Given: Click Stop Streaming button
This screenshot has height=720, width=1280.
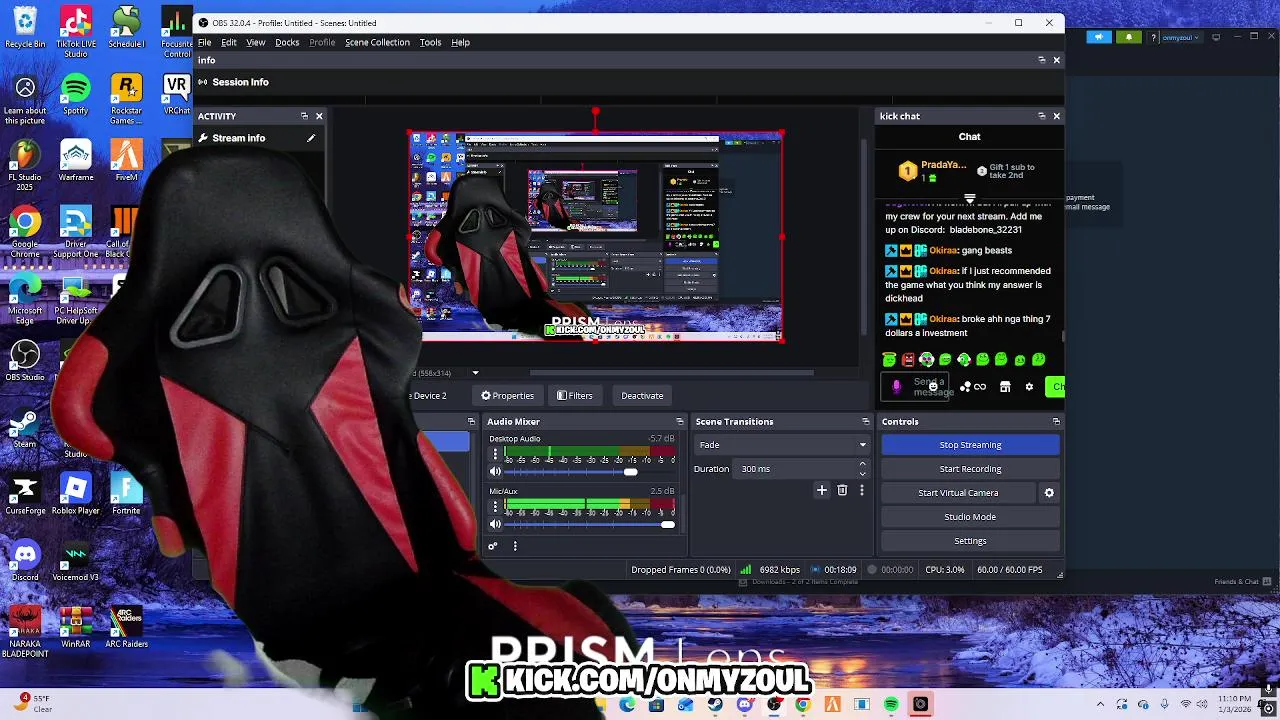Looking at the screenshot, I should [970, 445].
